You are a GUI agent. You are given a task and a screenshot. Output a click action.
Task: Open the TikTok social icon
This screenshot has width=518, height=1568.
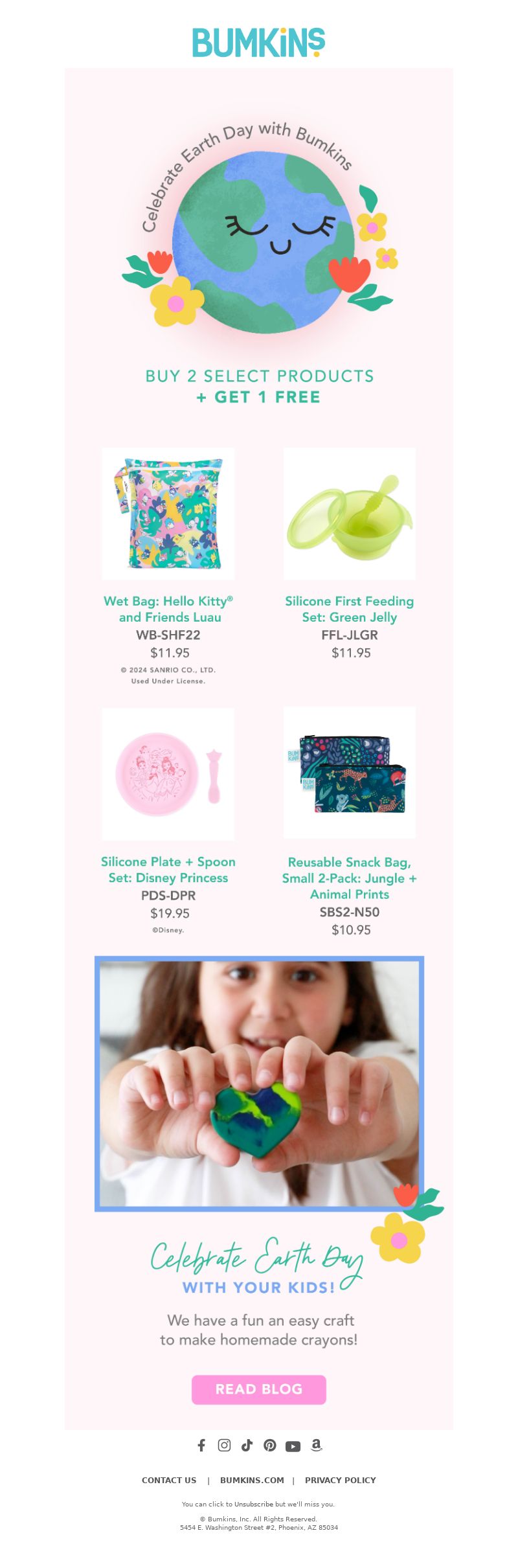point(247,1445)
